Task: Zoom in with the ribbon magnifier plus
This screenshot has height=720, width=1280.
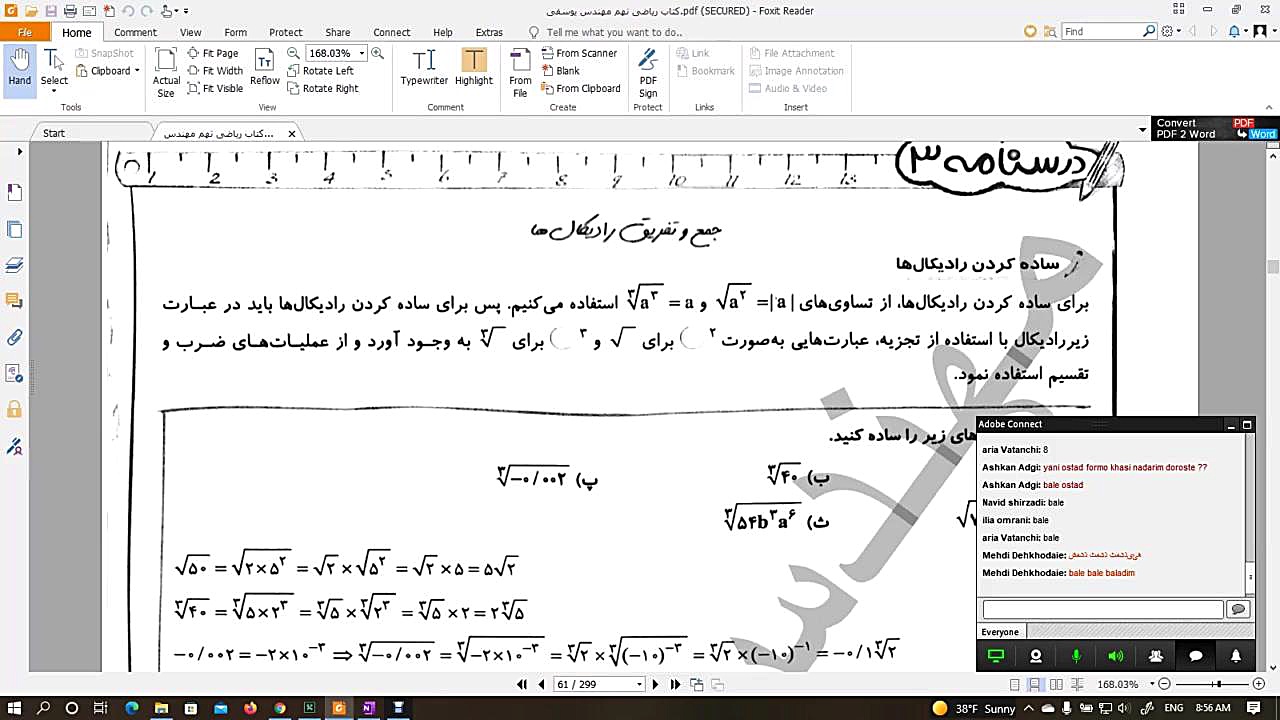Action: [x=377, y=53]
